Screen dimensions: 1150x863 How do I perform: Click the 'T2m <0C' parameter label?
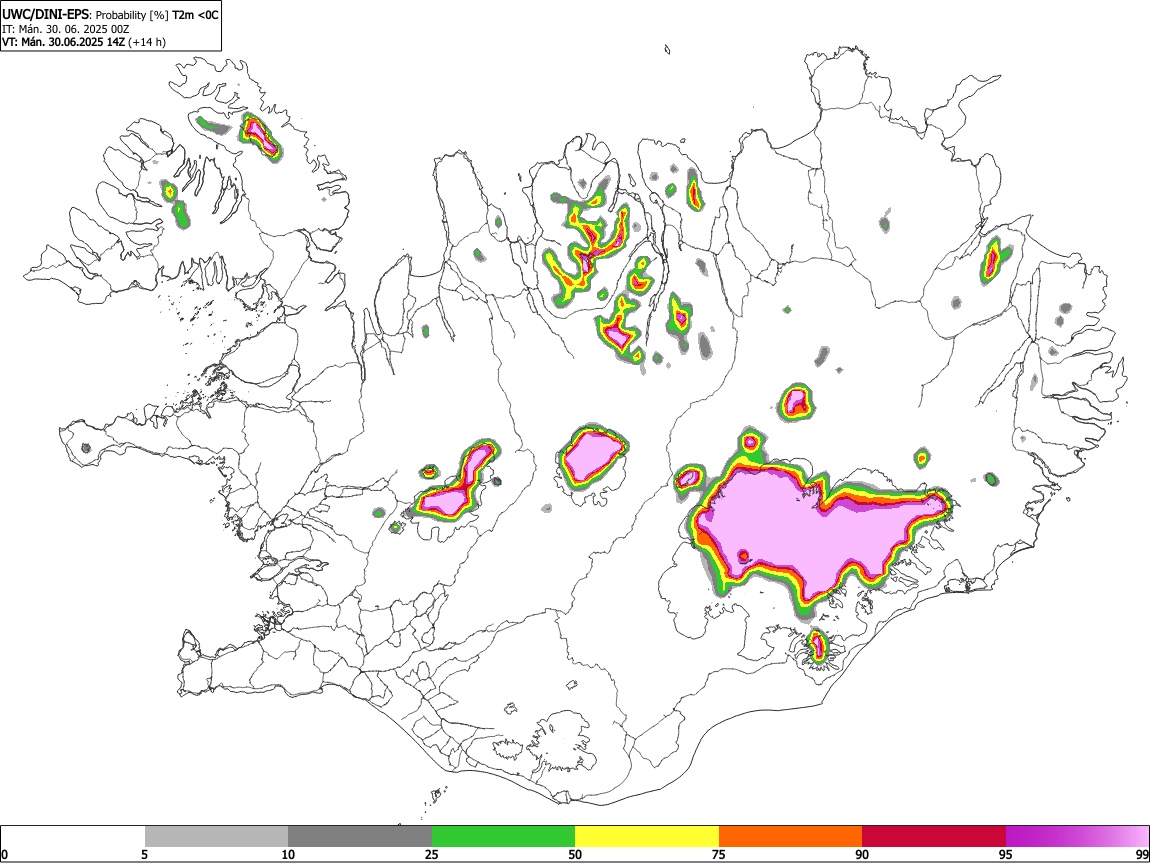tap(195, 15)
